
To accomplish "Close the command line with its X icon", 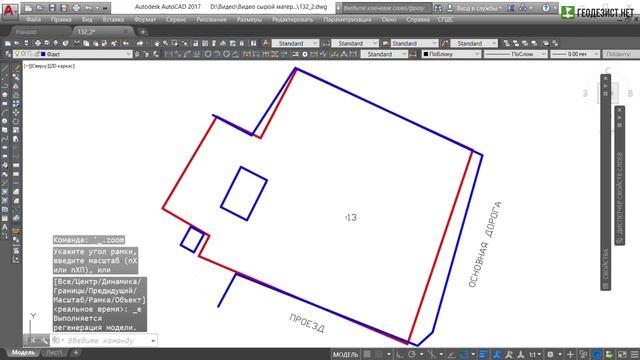I will [x=33, y=340].
